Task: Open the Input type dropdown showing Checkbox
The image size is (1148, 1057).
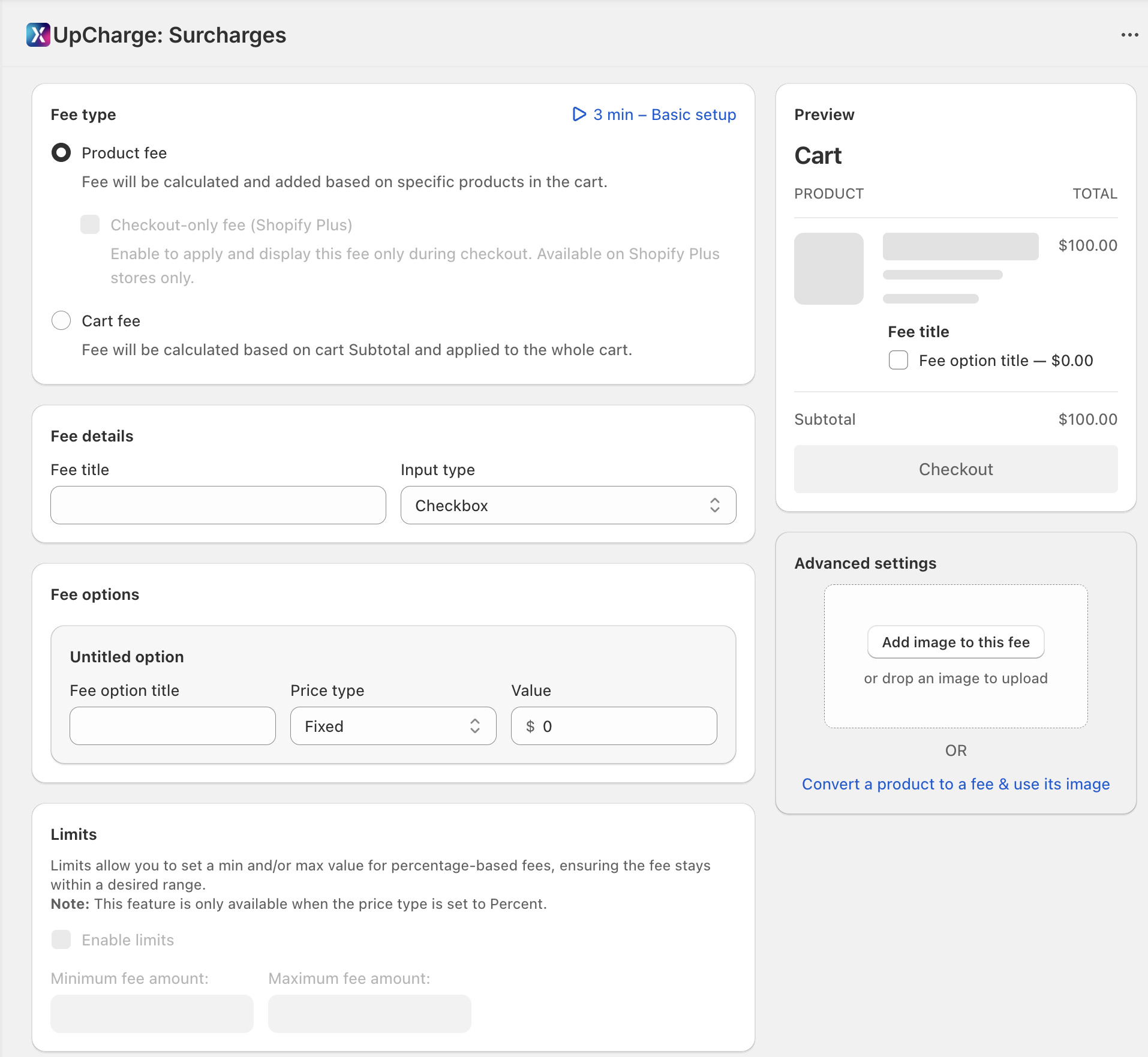Action: [x=567, y=505]
